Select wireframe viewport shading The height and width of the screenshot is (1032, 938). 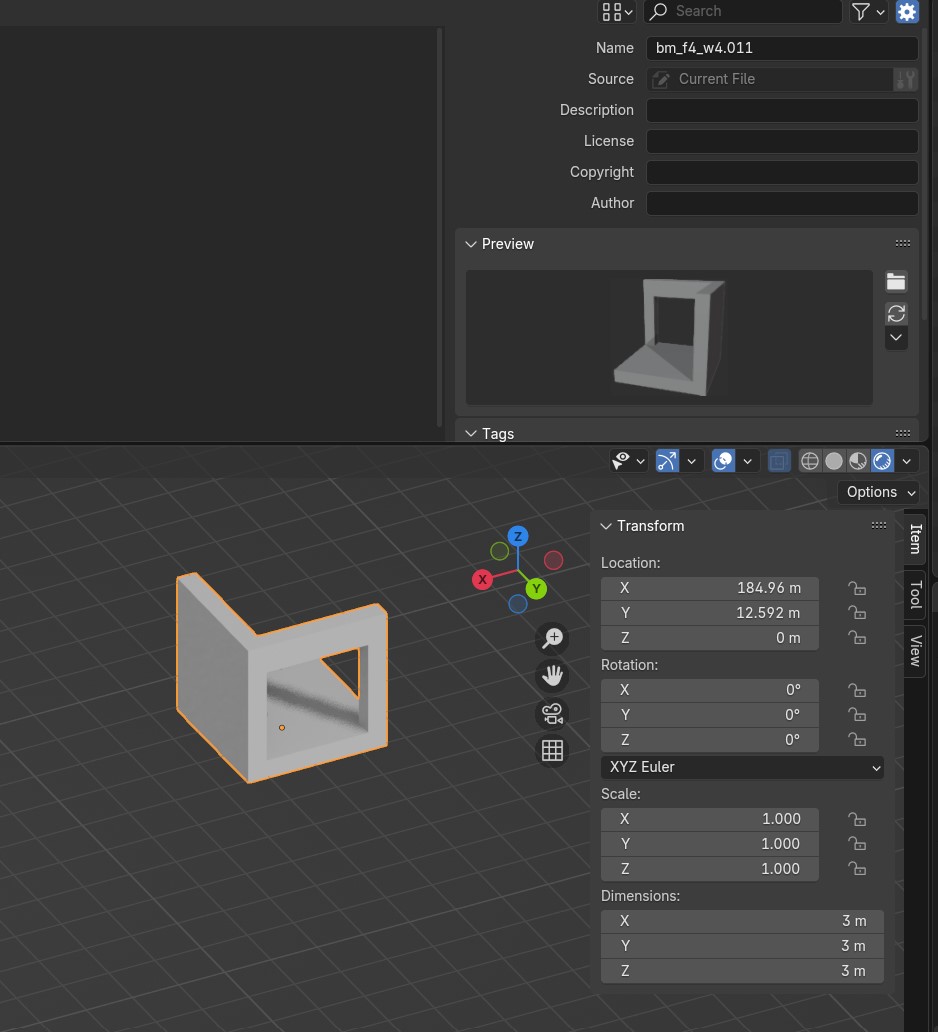810,461
